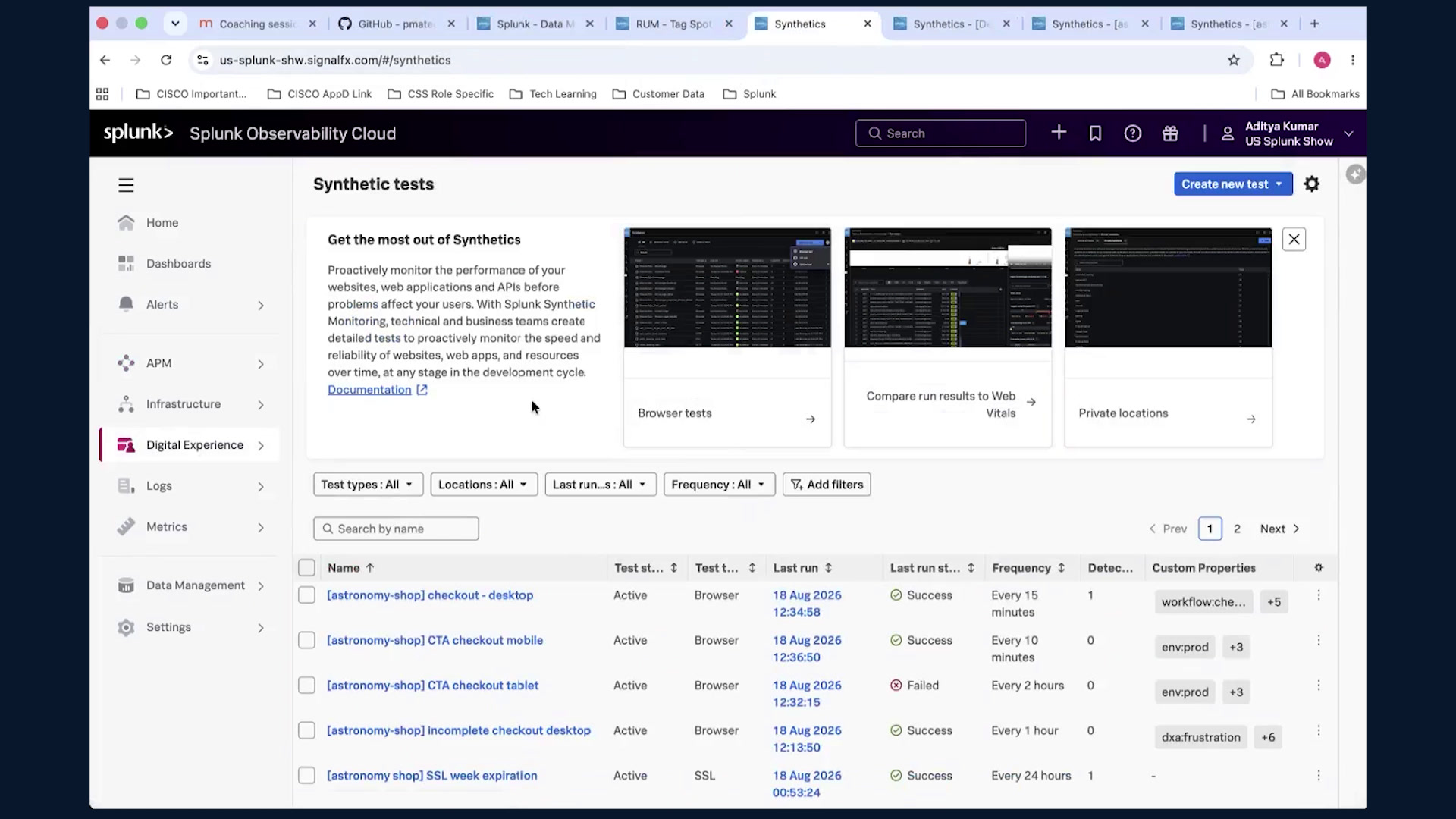
Task: Check the SSL week expiration checkbox
Action: (x=306, y=776)
